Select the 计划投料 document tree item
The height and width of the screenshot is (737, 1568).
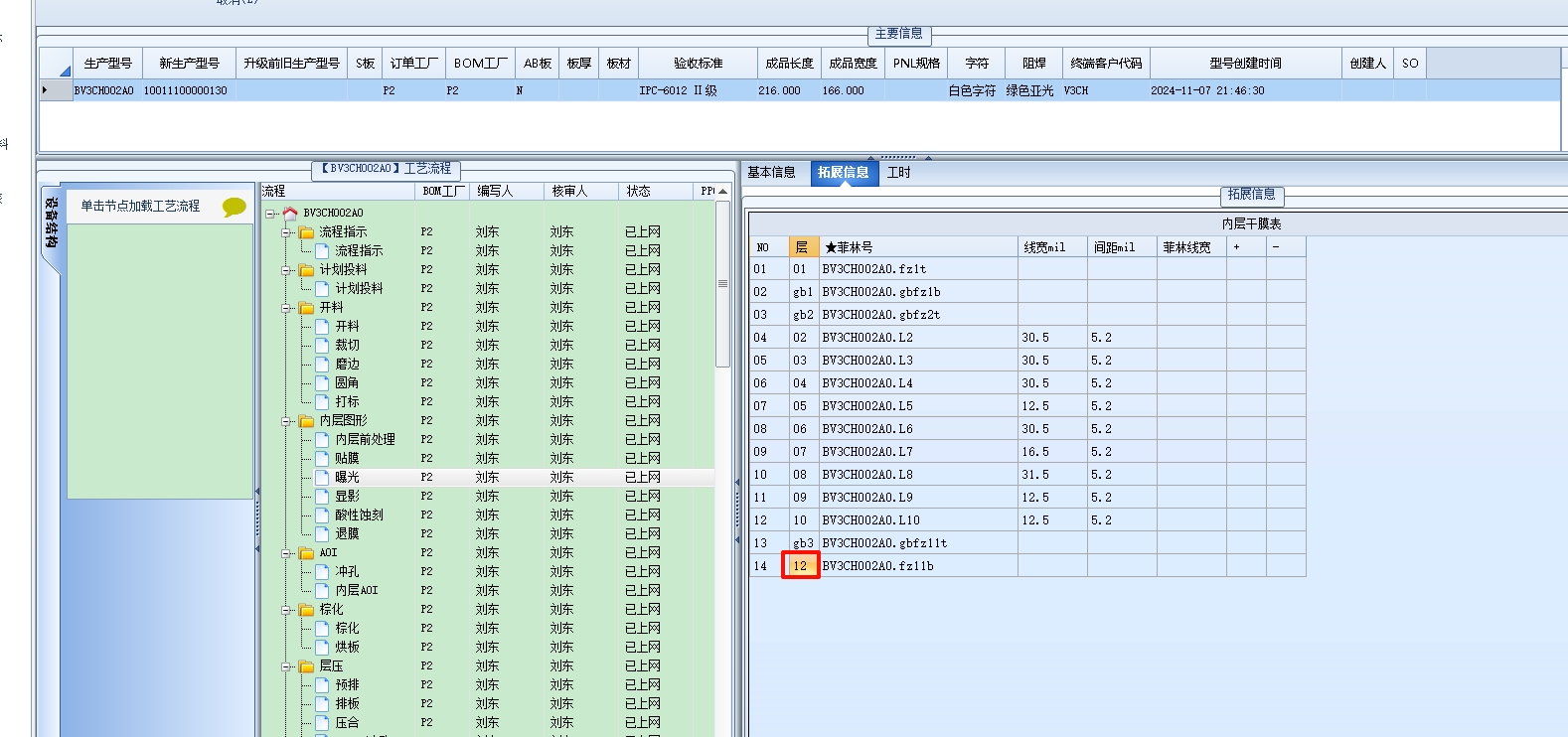[x=359, y=288]
